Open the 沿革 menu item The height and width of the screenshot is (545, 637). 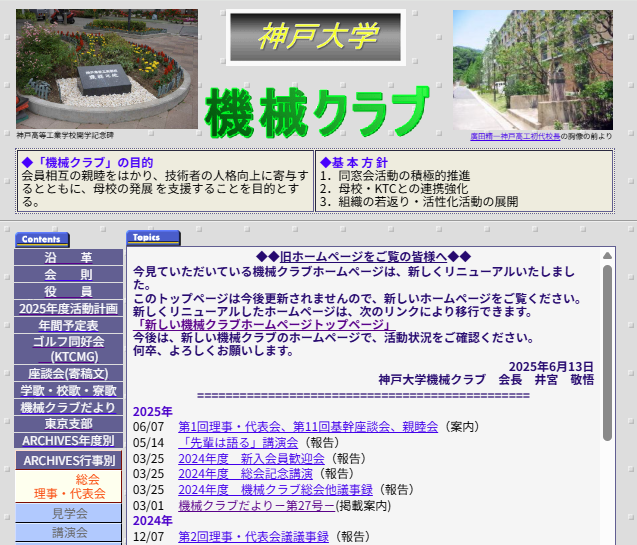point(68,257)
